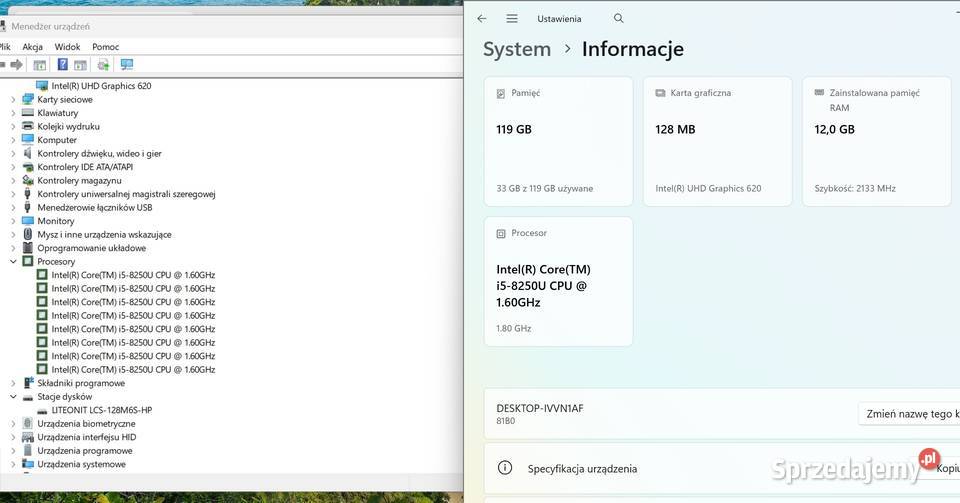The image size is (960, 503).
Task: Click the 1.80 GHz processor speed text
Action: [514, 328]
